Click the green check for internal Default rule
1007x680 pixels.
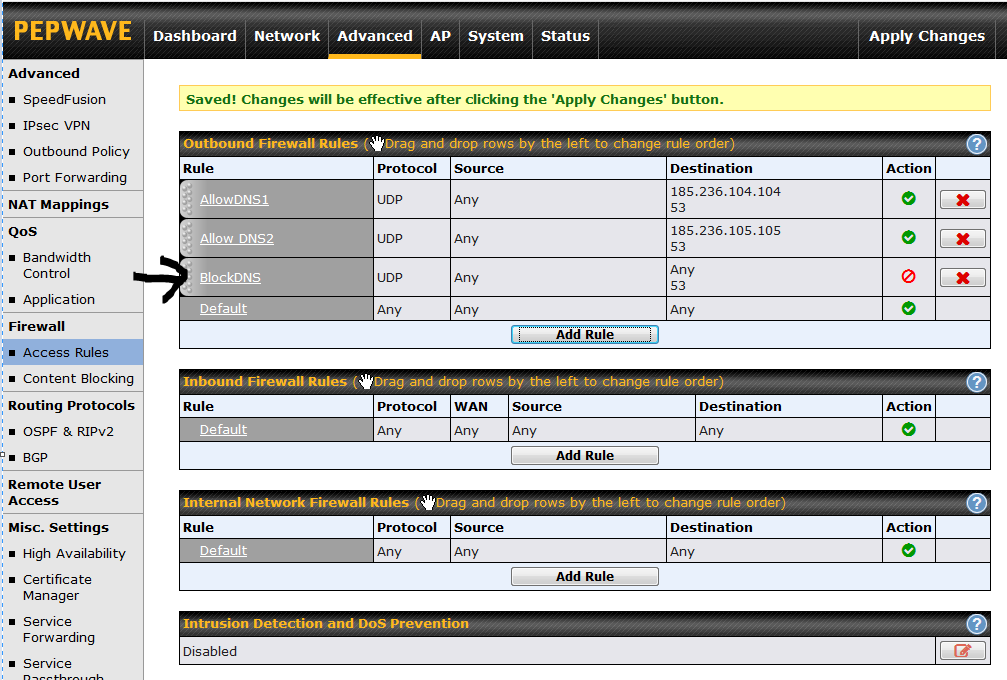[x=908, y=550]
